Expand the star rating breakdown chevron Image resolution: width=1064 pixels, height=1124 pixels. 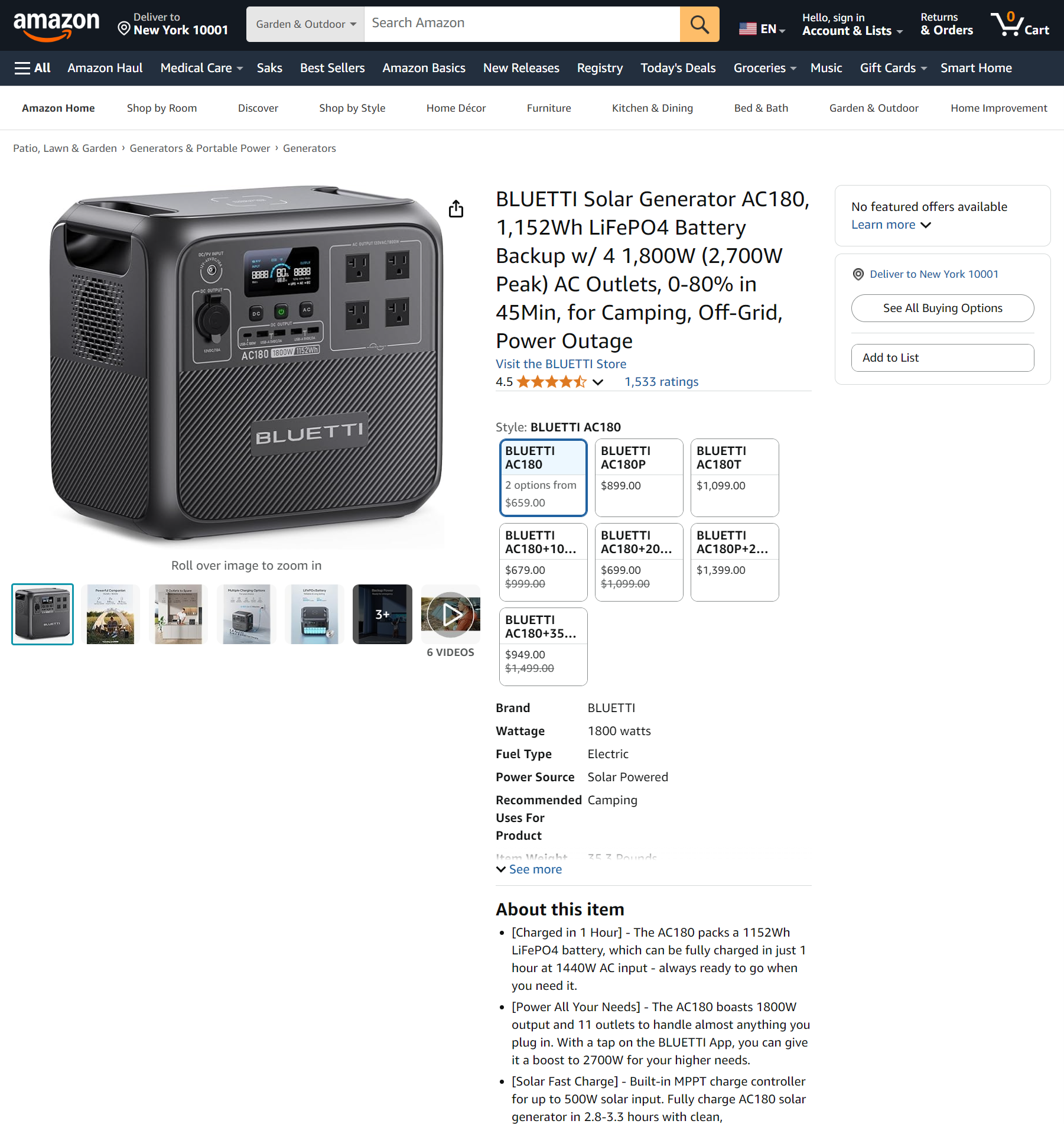pos(598,382)
